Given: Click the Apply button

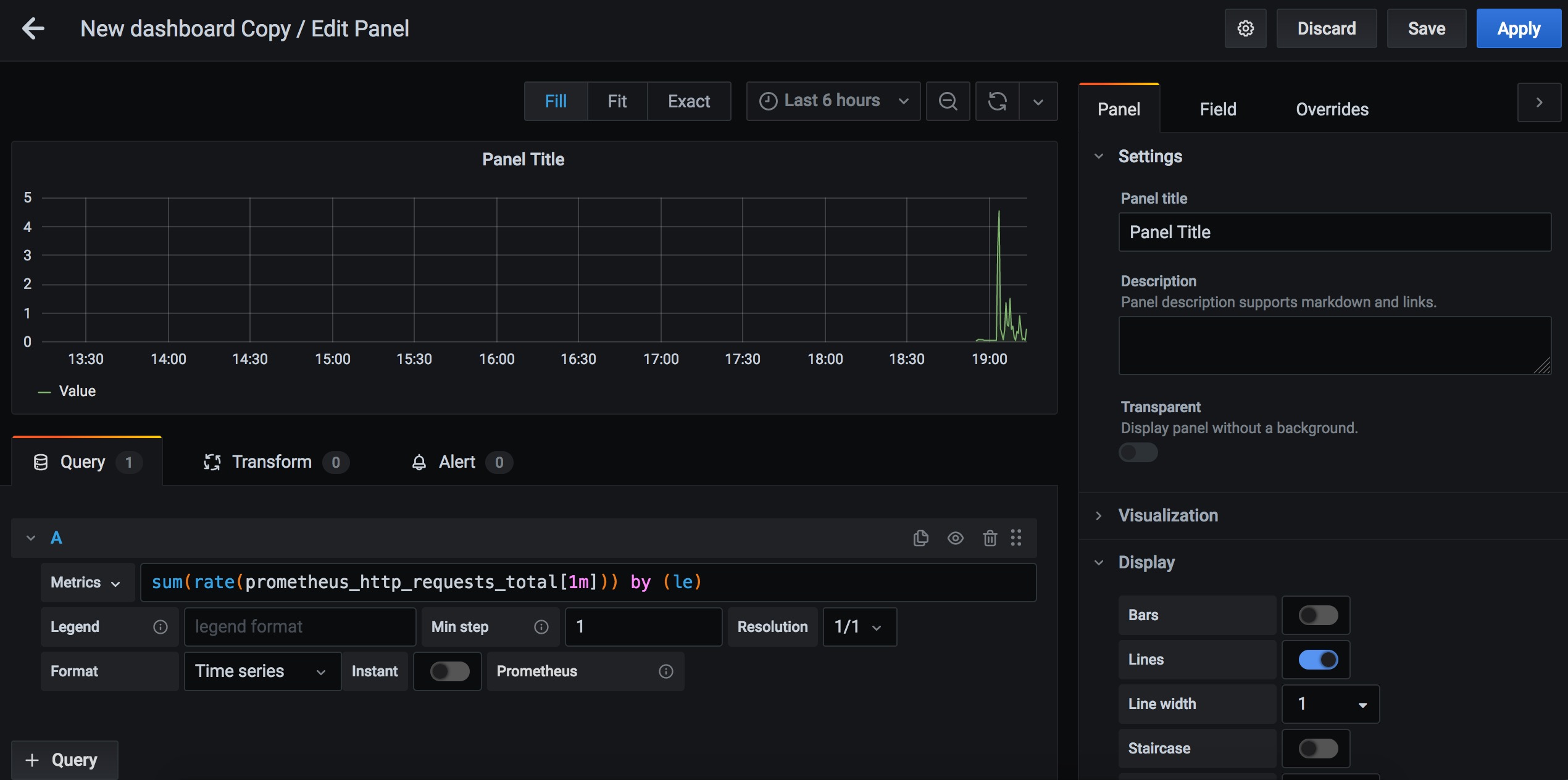Looking at the screenshot, I should point(1518,28).
